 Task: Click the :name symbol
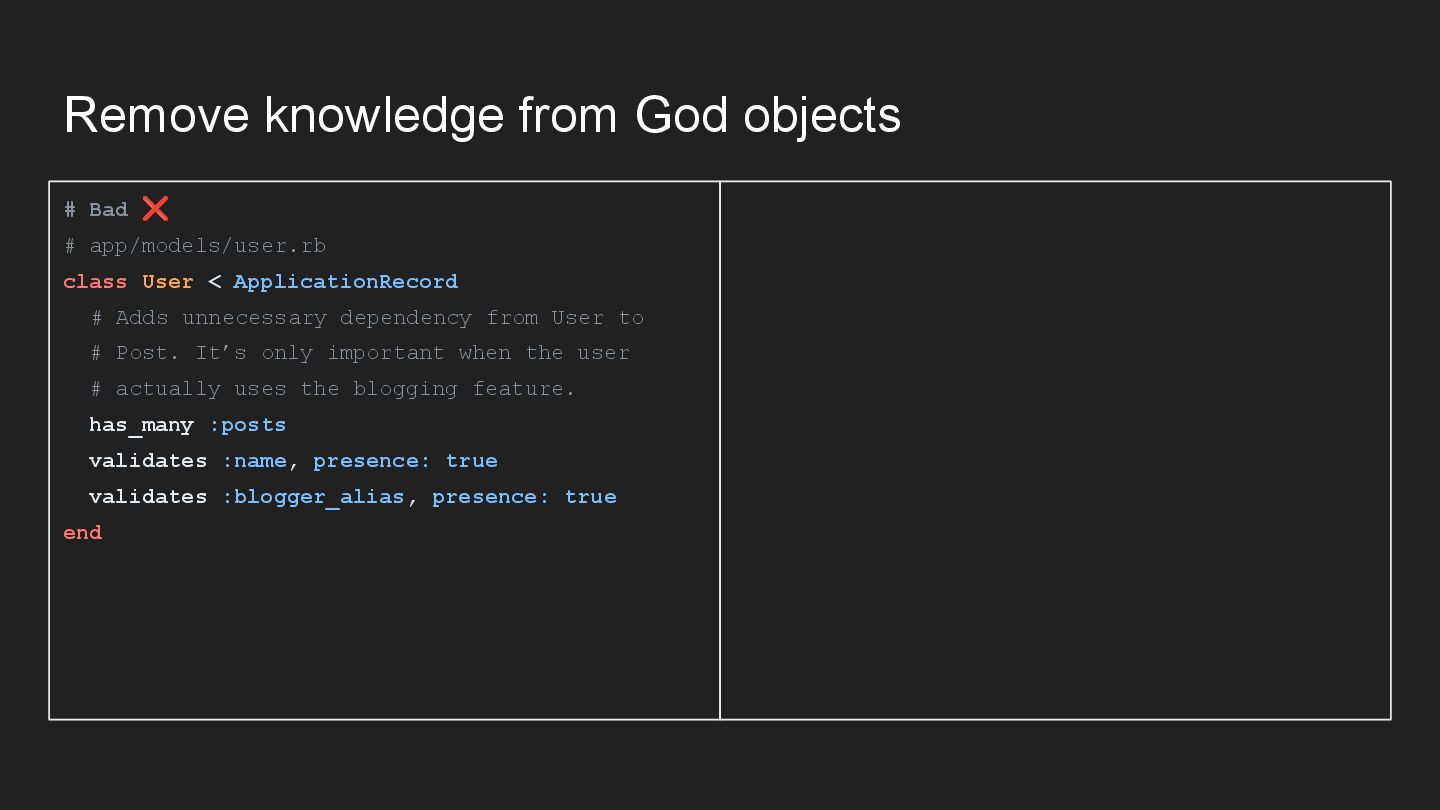pos(254,461)
